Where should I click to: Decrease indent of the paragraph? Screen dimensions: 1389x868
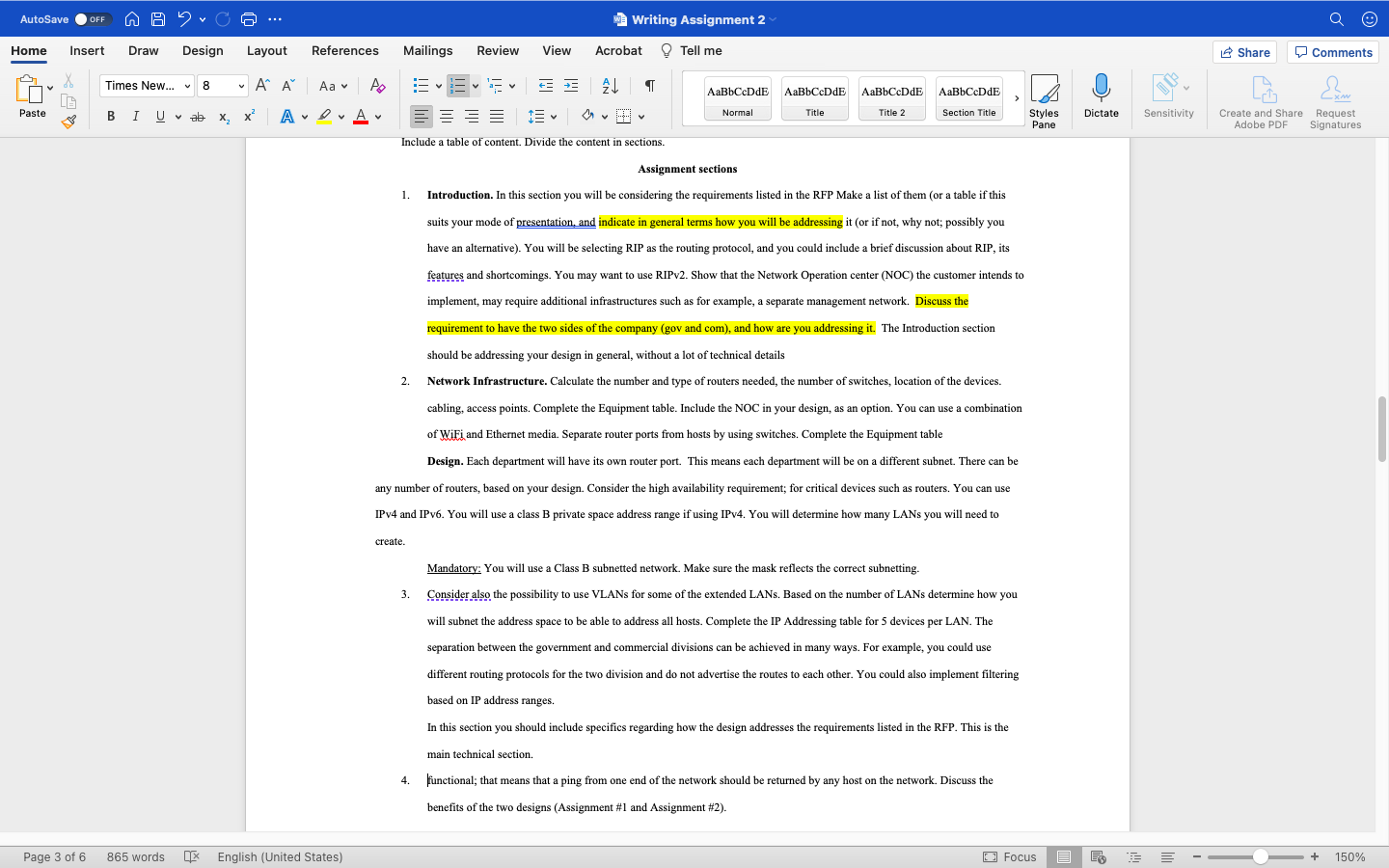click(x=546, y=86)
